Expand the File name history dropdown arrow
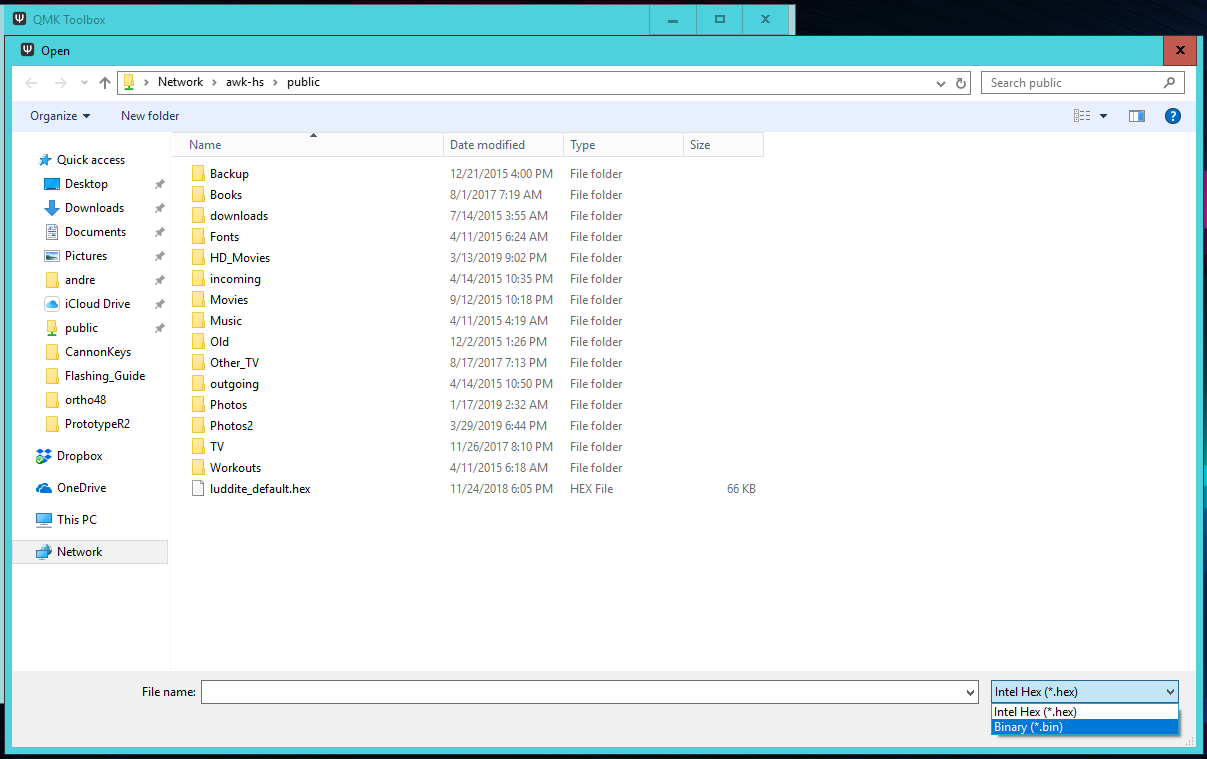 click(969, 692)
